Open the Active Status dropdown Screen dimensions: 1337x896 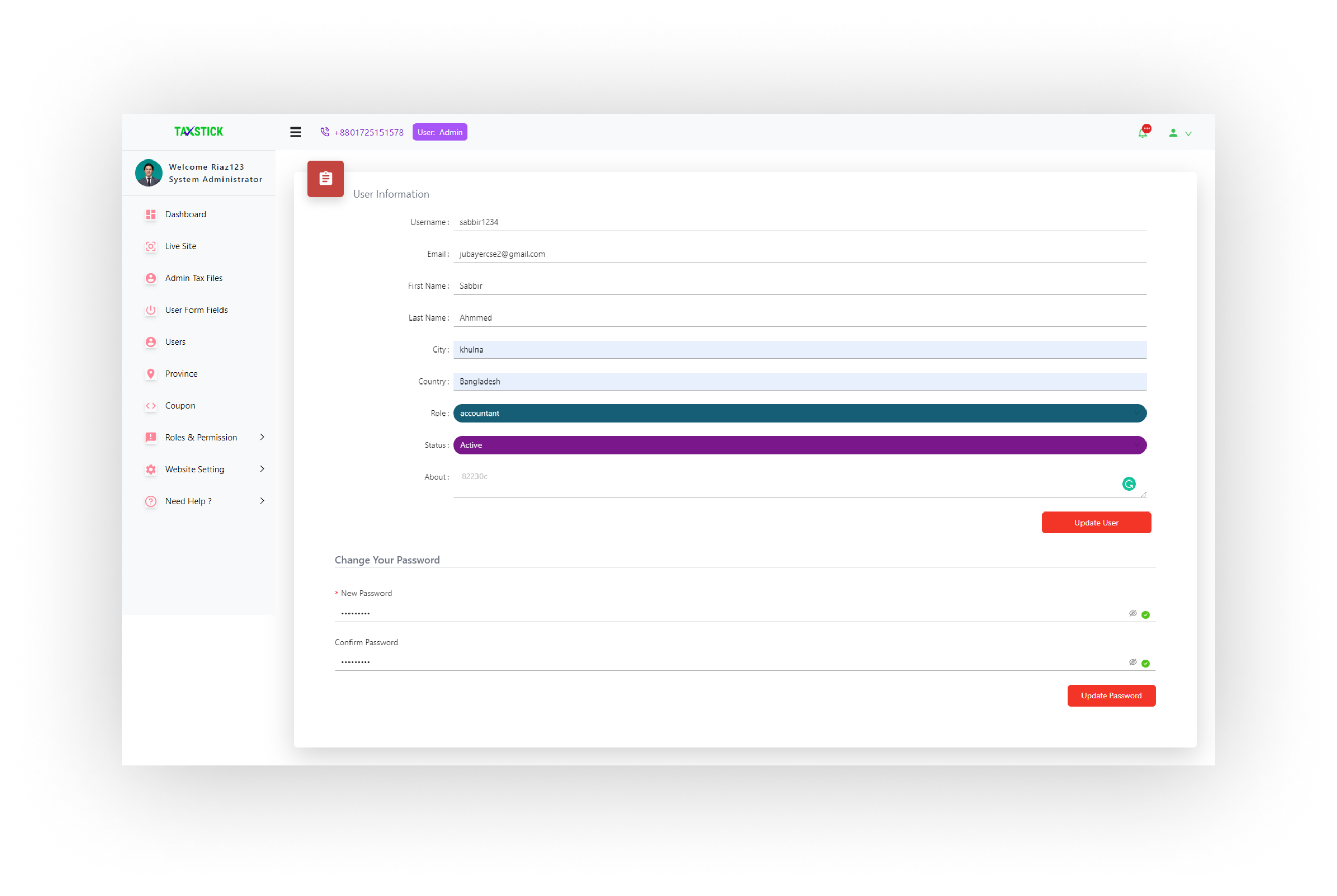click(x=800, y=445)
